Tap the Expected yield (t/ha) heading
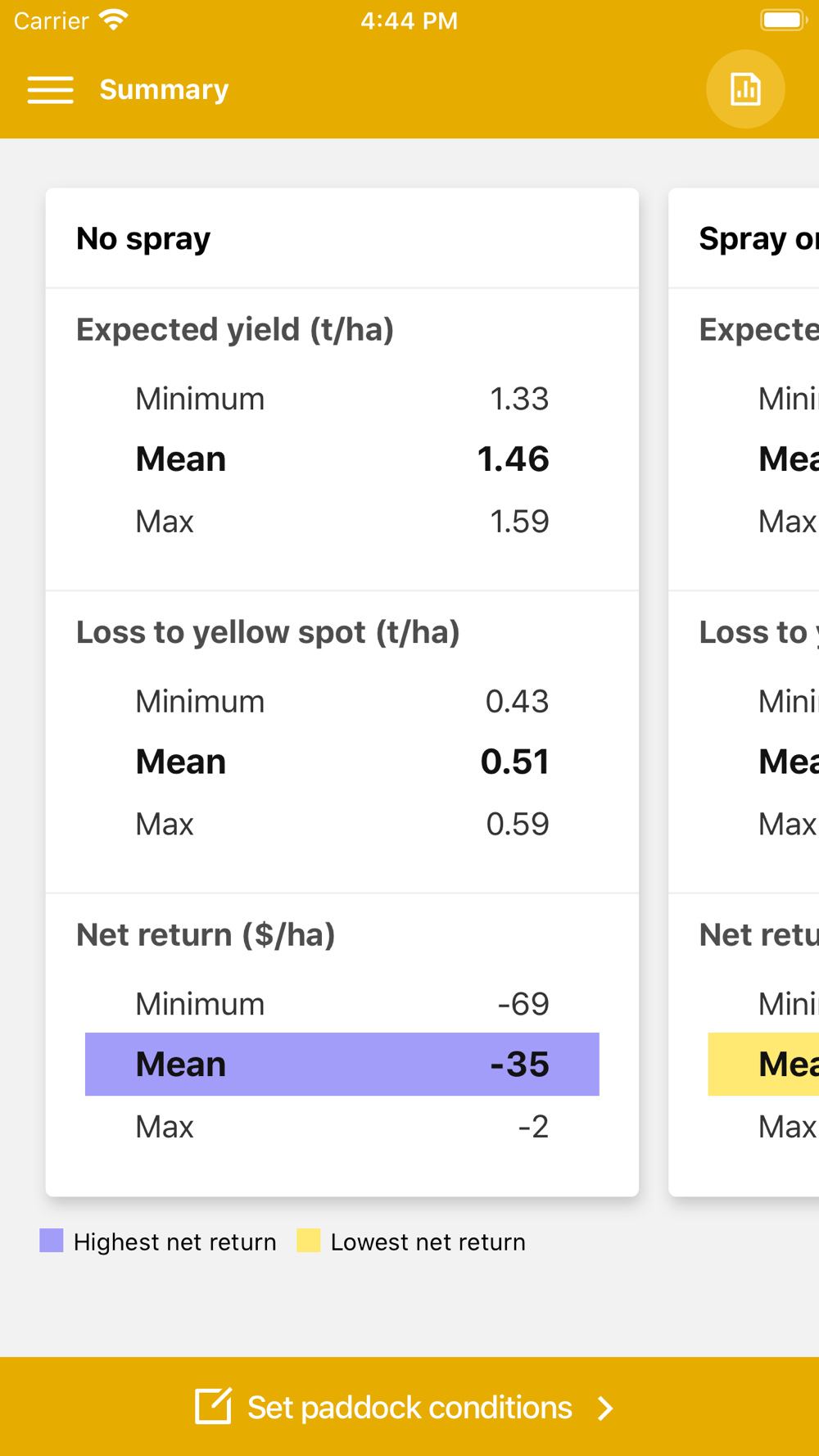Screen dimensions: 819x1456 [x=235, y=329]
